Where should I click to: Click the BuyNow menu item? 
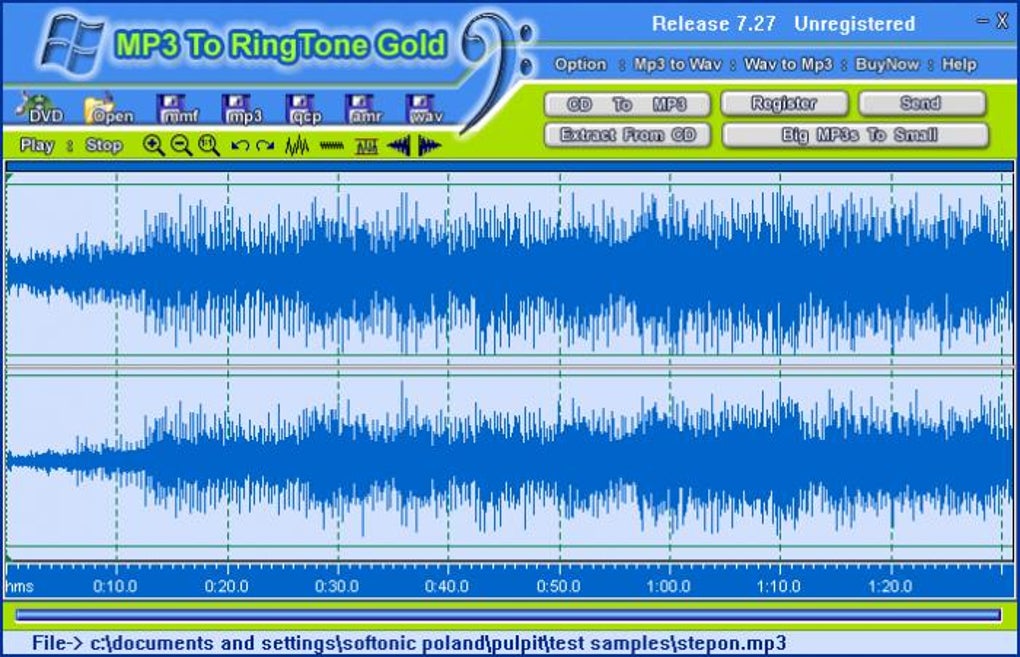(x=887, y=64)
